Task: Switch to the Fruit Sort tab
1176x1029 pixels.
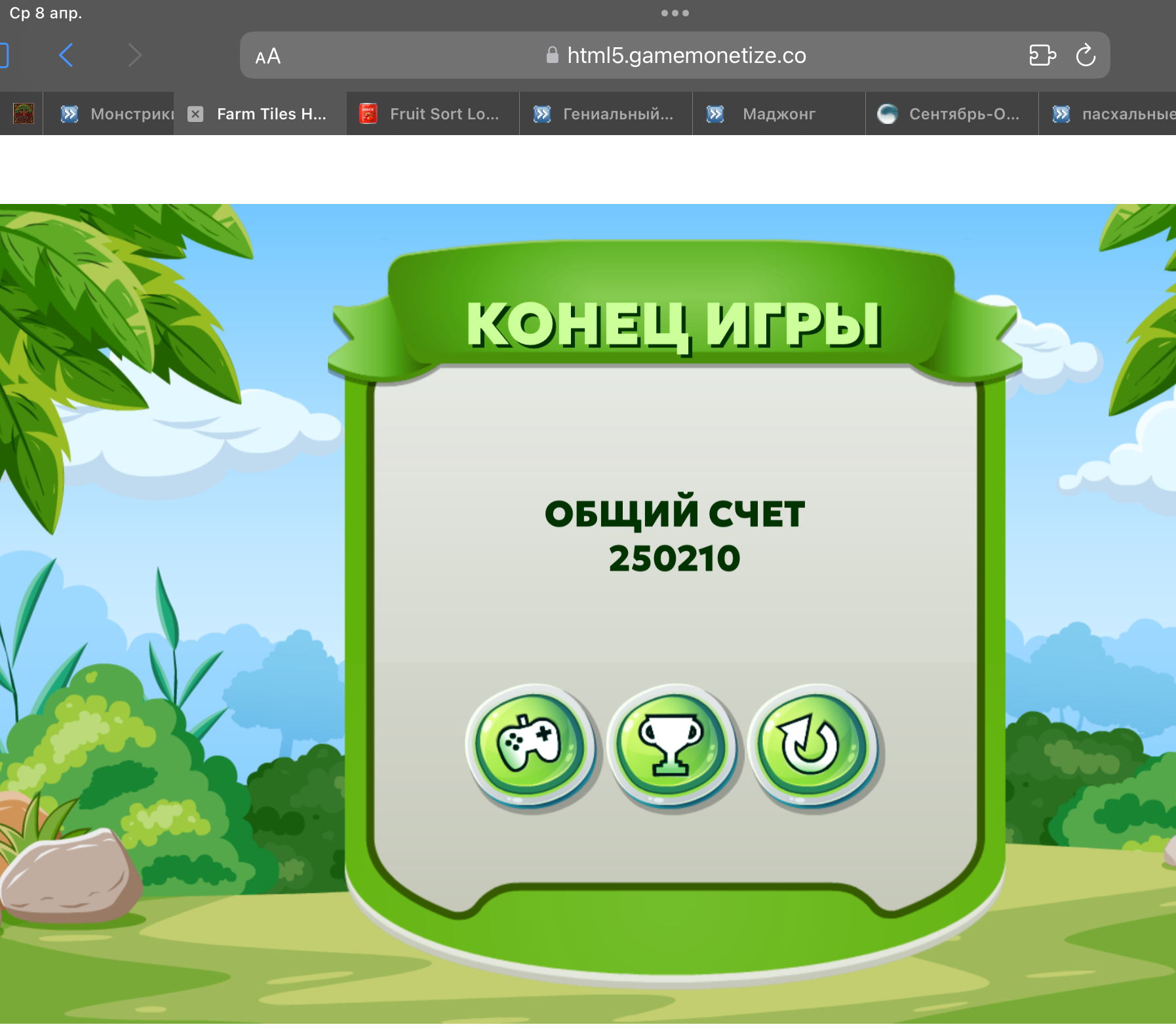Action: (x=433, y=114)
